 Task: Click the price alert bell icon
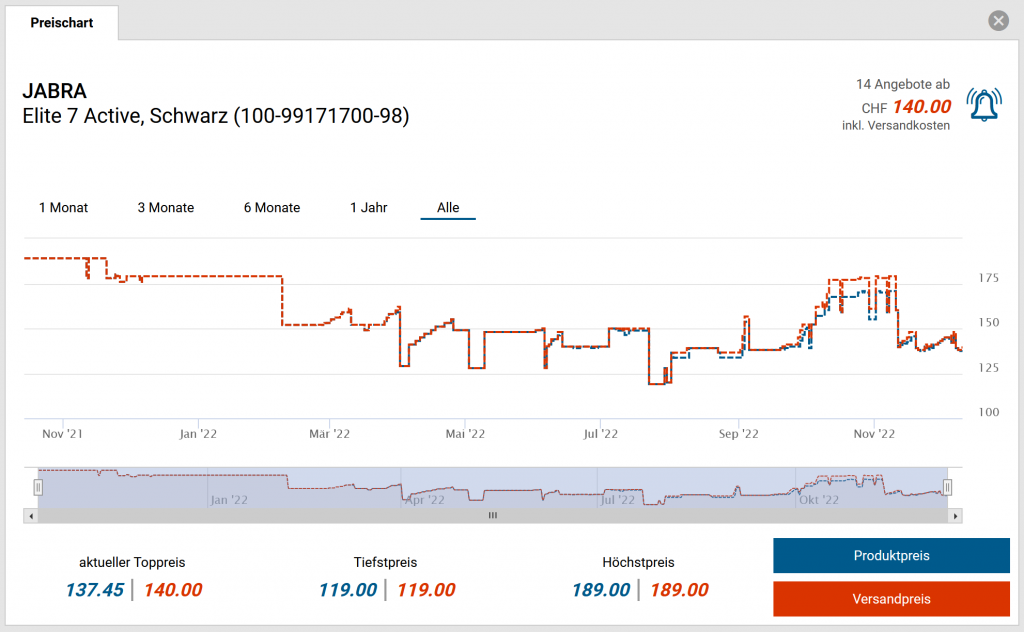coord(983,105)
